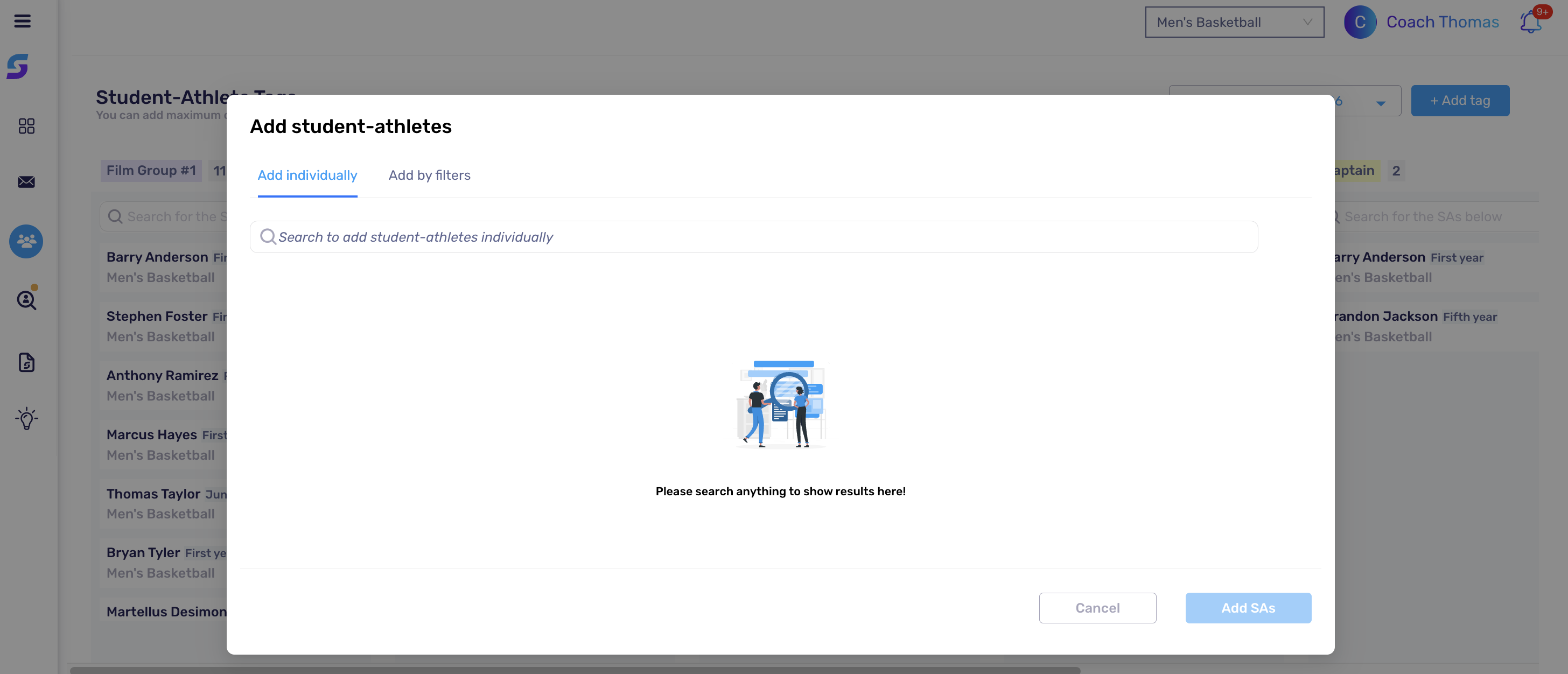
Task: Click the Coach Thomas profile name
Action: (1442, 22)
